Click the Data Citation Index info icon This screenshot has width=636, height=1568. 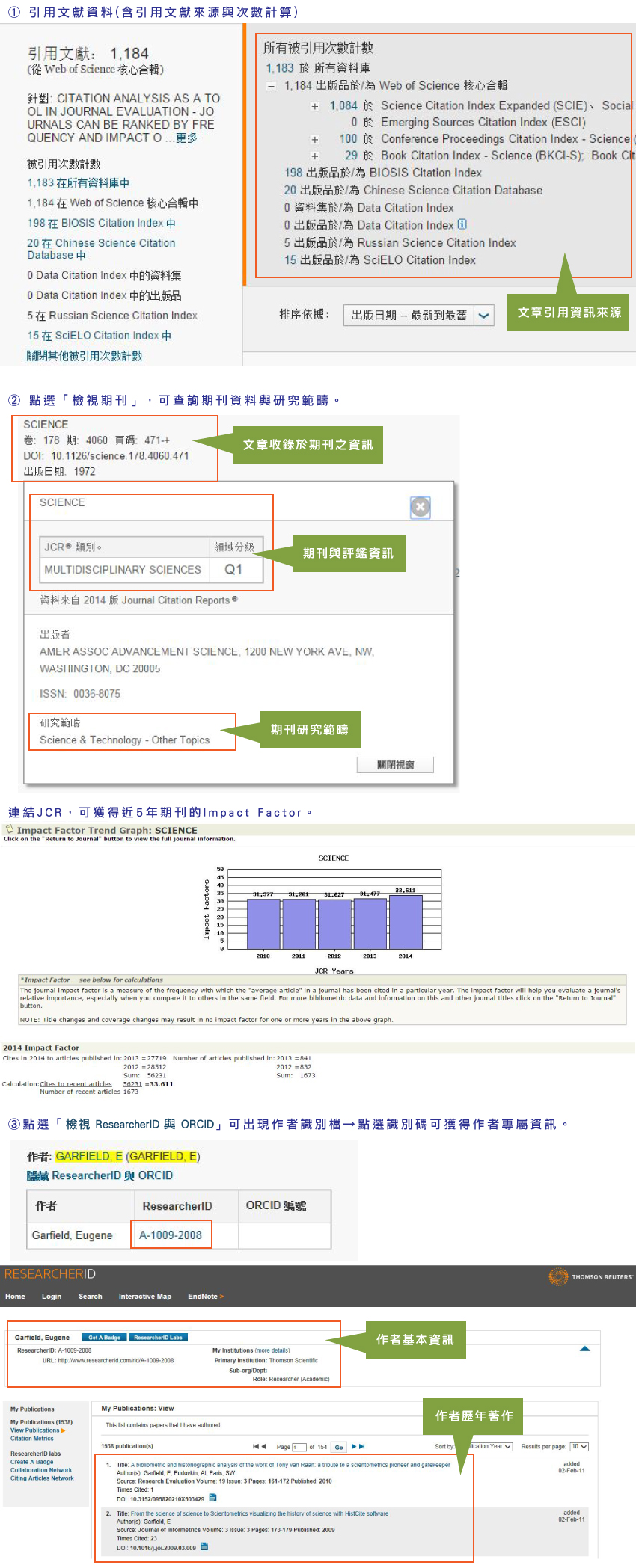pos(462,224)
